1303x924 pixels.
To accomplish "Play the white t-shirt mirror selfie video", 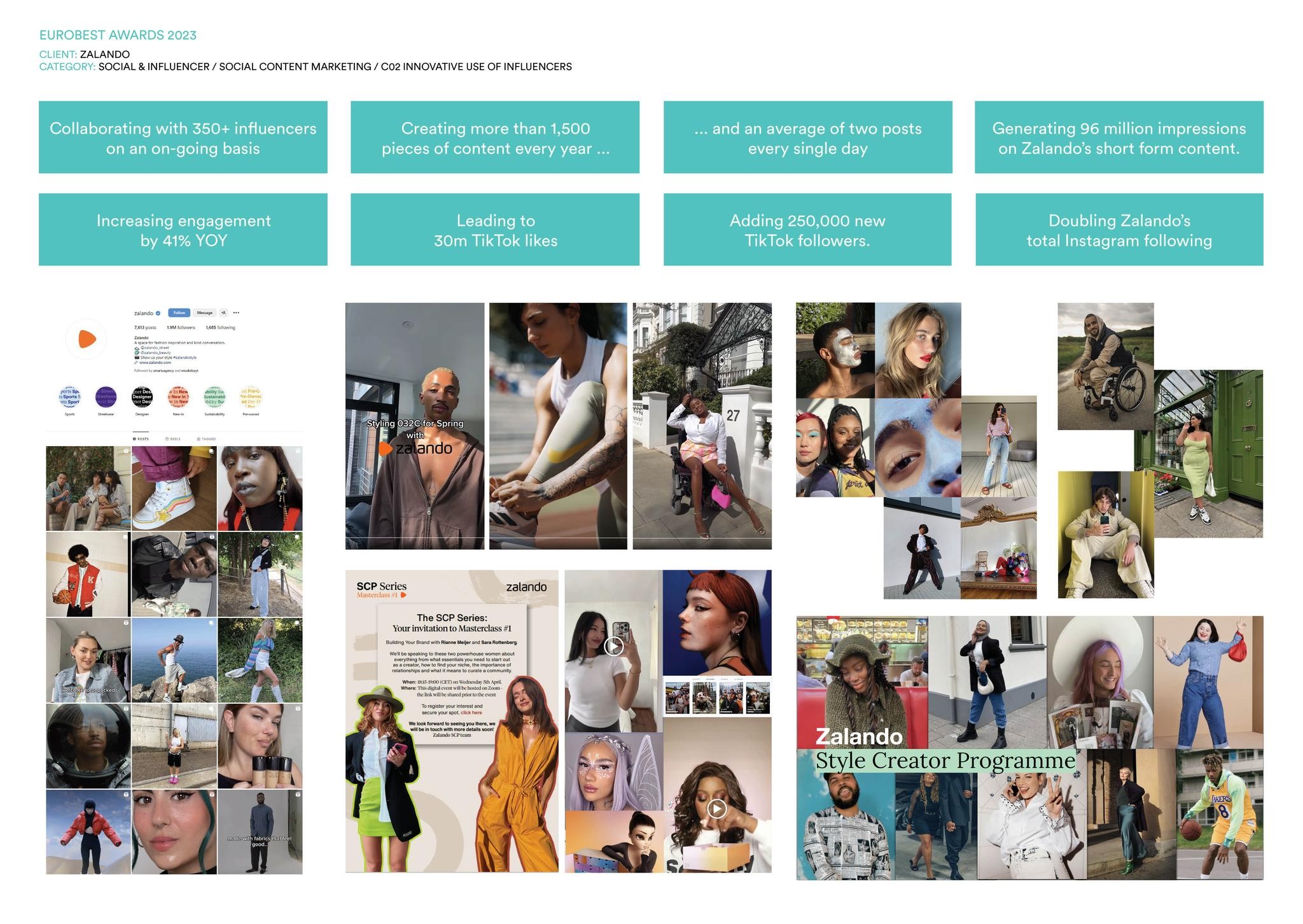I will click(613, 647).
